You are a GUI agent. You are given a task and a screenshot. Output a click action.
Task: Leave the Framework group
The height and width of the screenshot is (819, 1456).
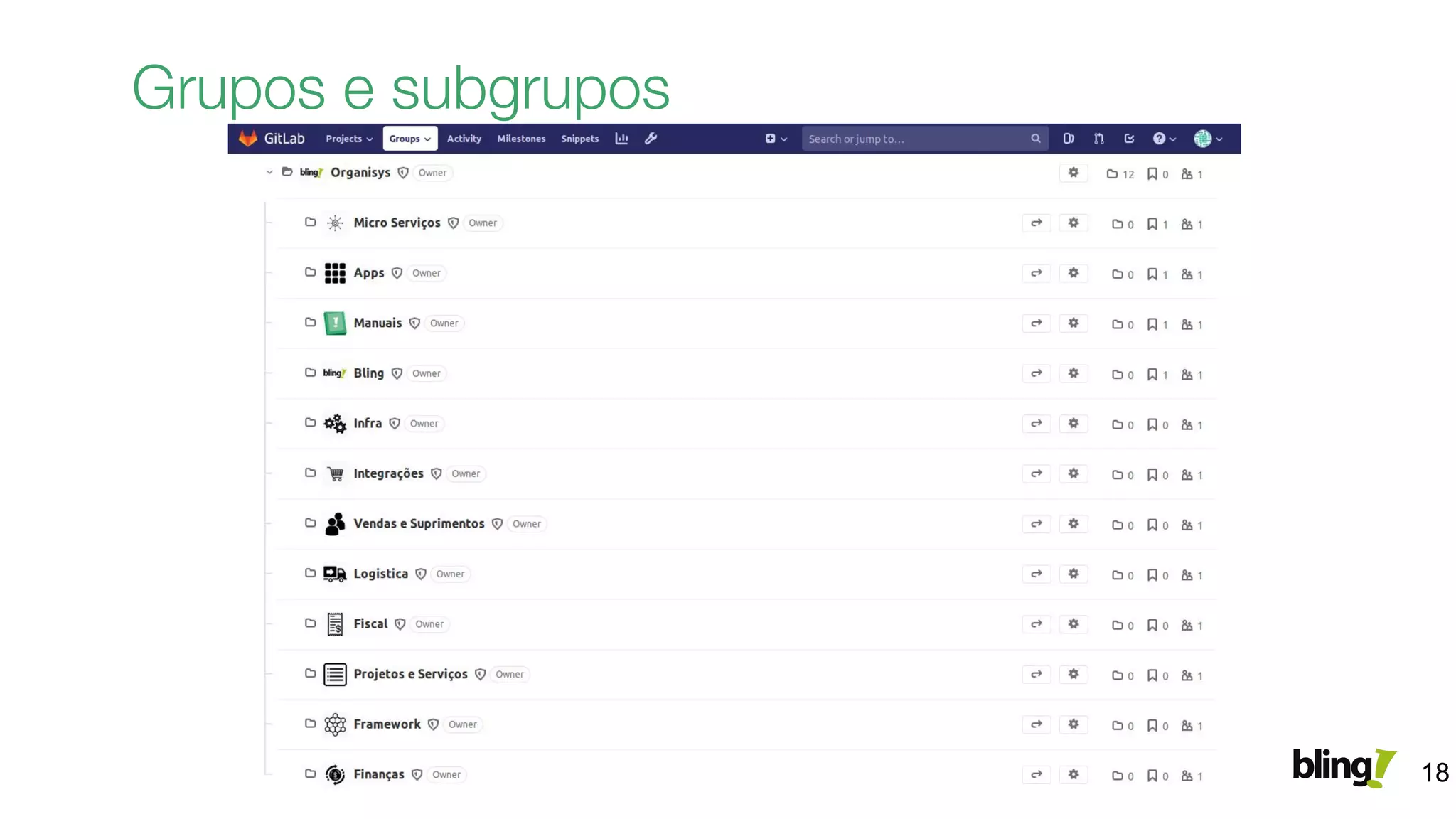pyautogui.click(x=1037, y=724)
